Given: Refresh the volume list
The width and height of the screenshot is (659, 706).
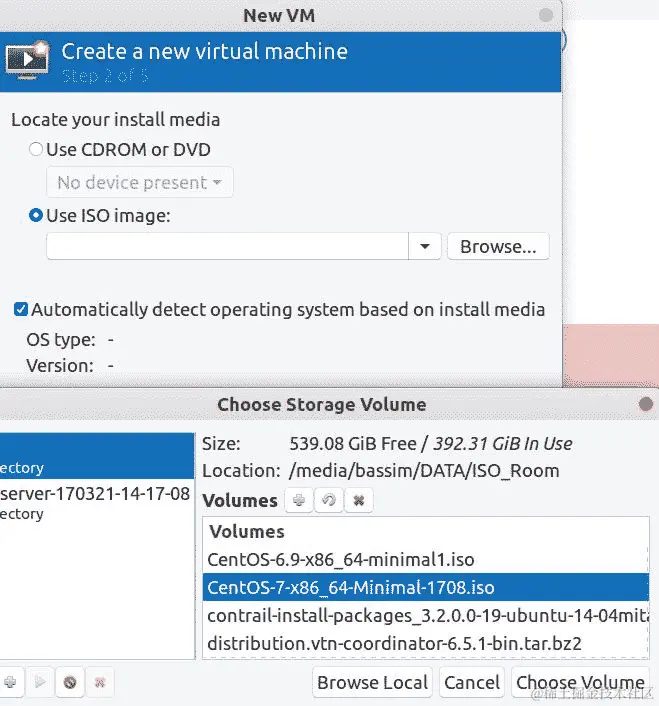Looking at the screenshot, I should [x=329, y=500].
